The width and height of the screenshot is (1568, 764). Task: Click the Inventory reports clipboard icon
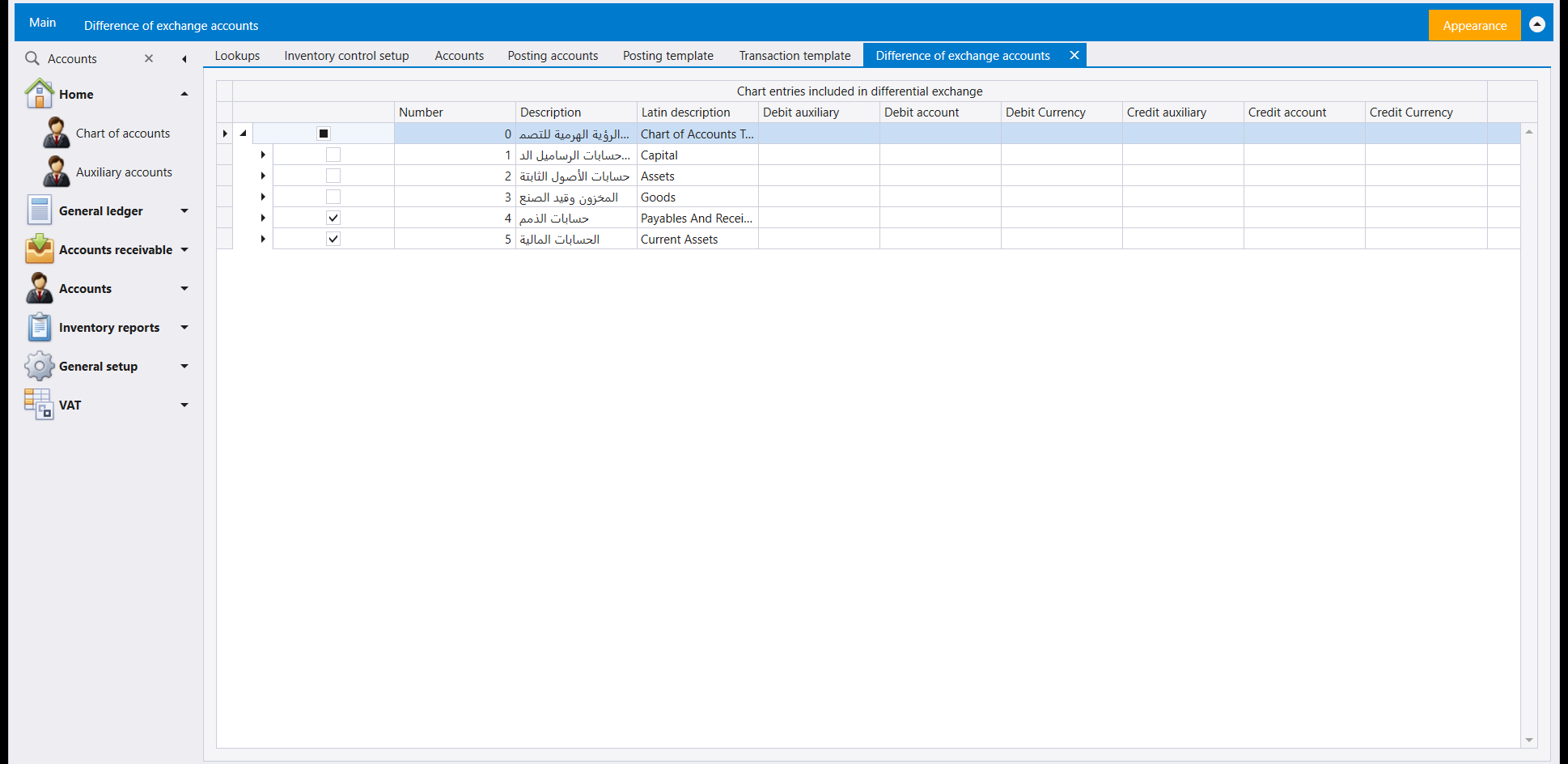(39, 327)
